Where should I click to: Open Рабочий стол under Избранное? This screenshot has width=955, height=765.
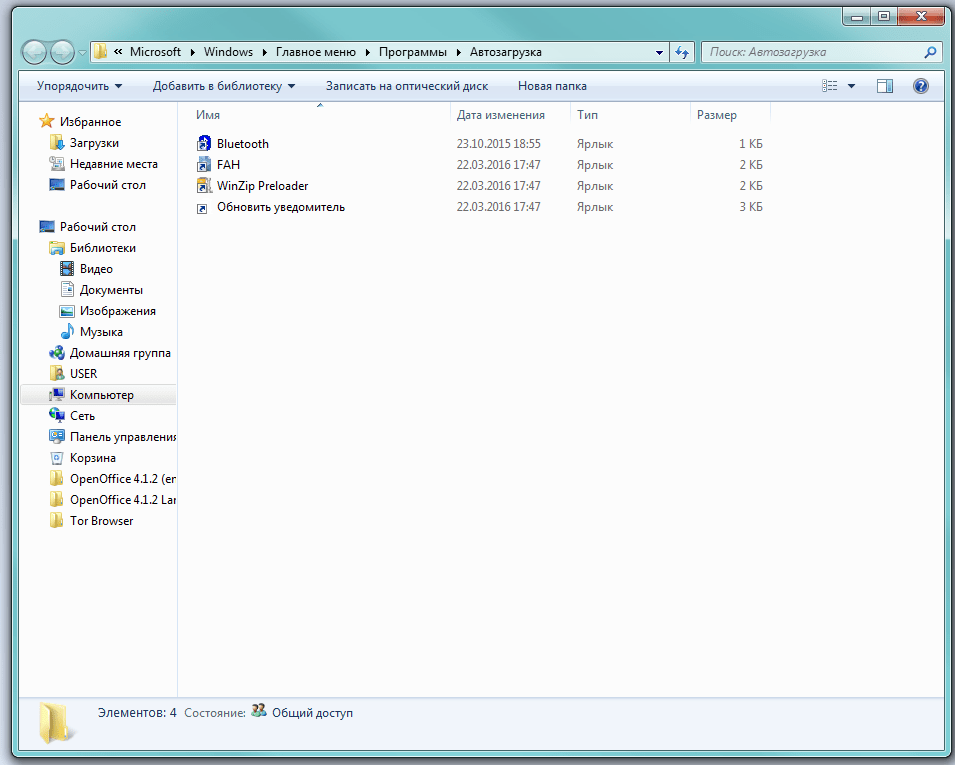coord(108,185)
